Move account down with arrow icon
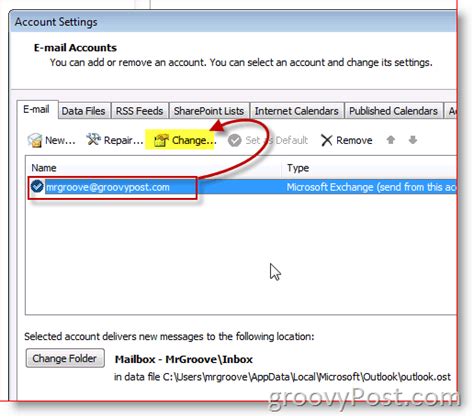 point(413,140)
